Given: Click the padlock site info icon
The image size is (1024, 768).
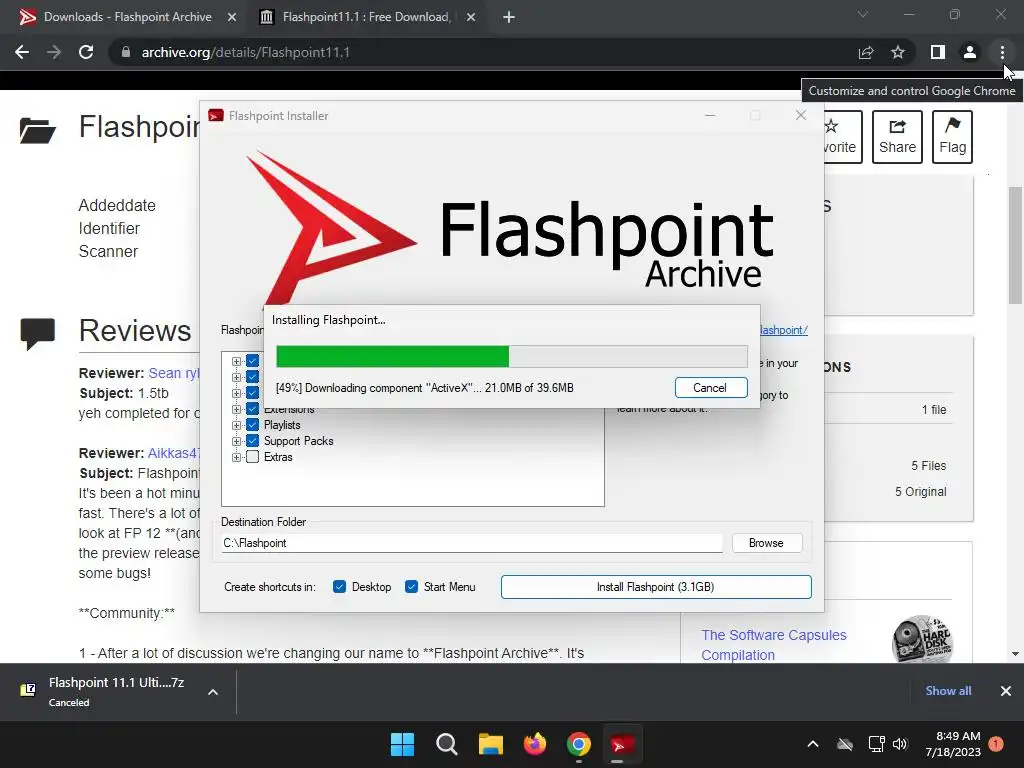Looking at the screenshot, I should 126,52.
